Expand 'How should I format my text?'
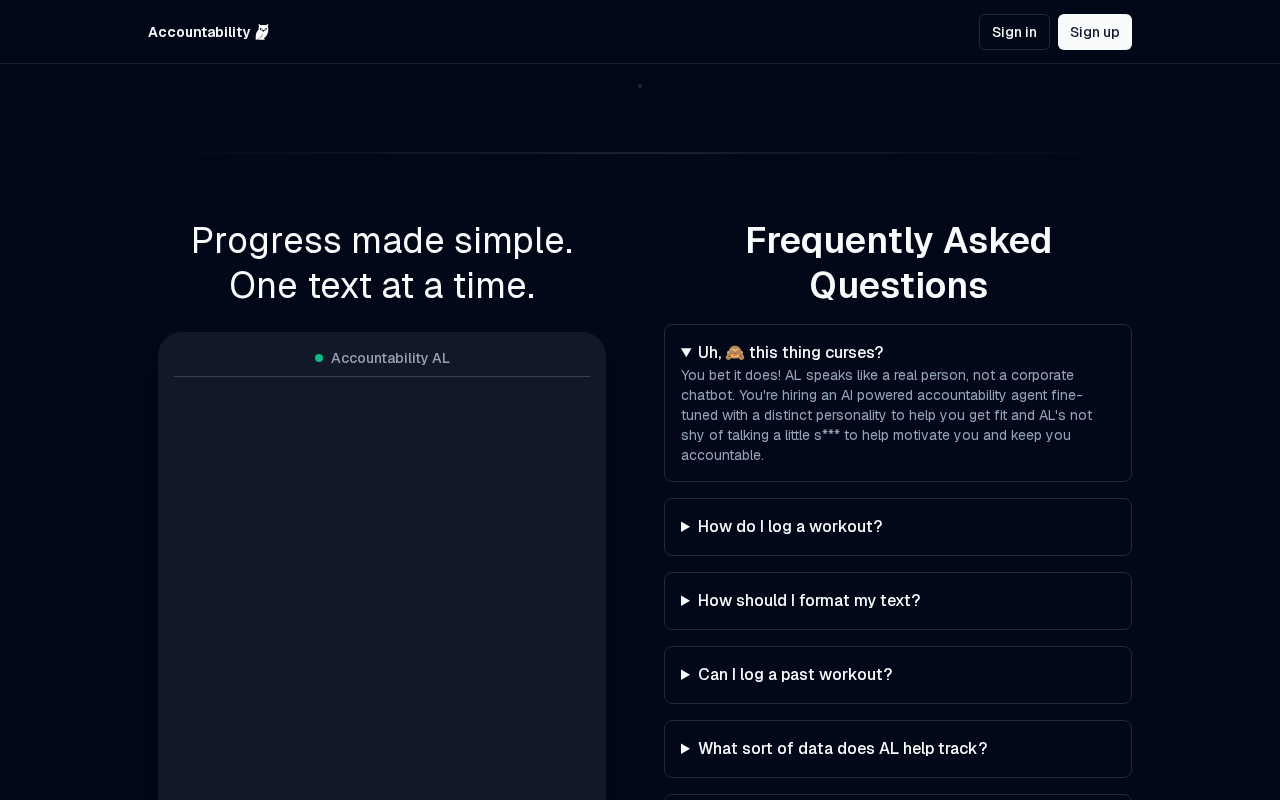 809,601
